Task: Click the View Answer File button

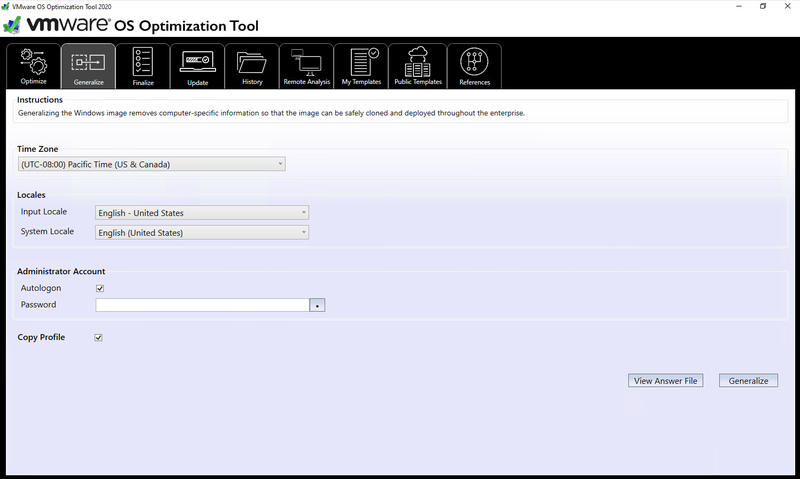Action: 666,381
